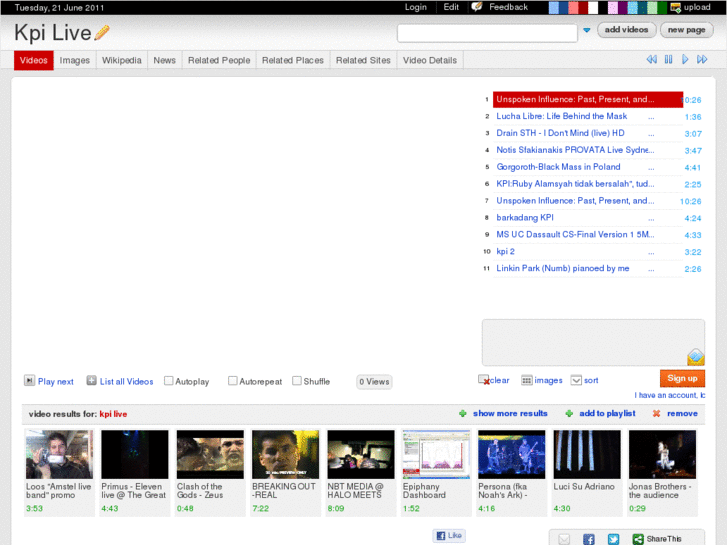
Task: Click the play arrow control
Action: click(685, 59)
